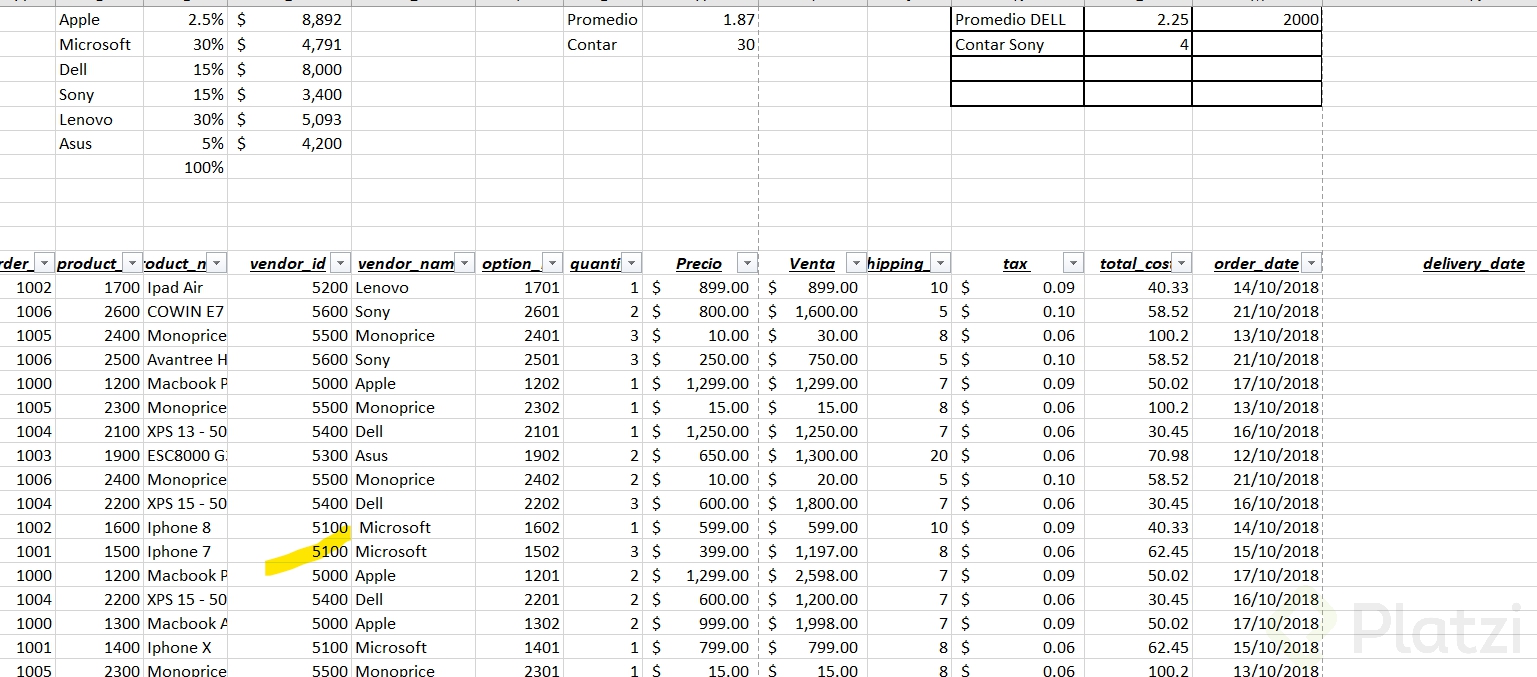Click the shipping cell with value 20
The height and width of the screenshot is (677, 1537).
(909, 455)
